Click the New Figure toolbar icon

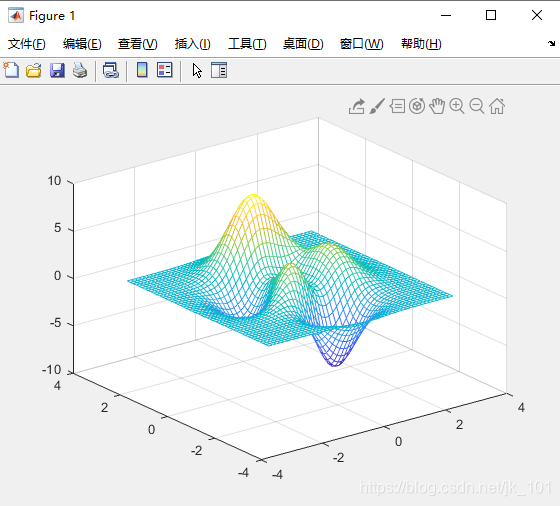click(11, 70)
